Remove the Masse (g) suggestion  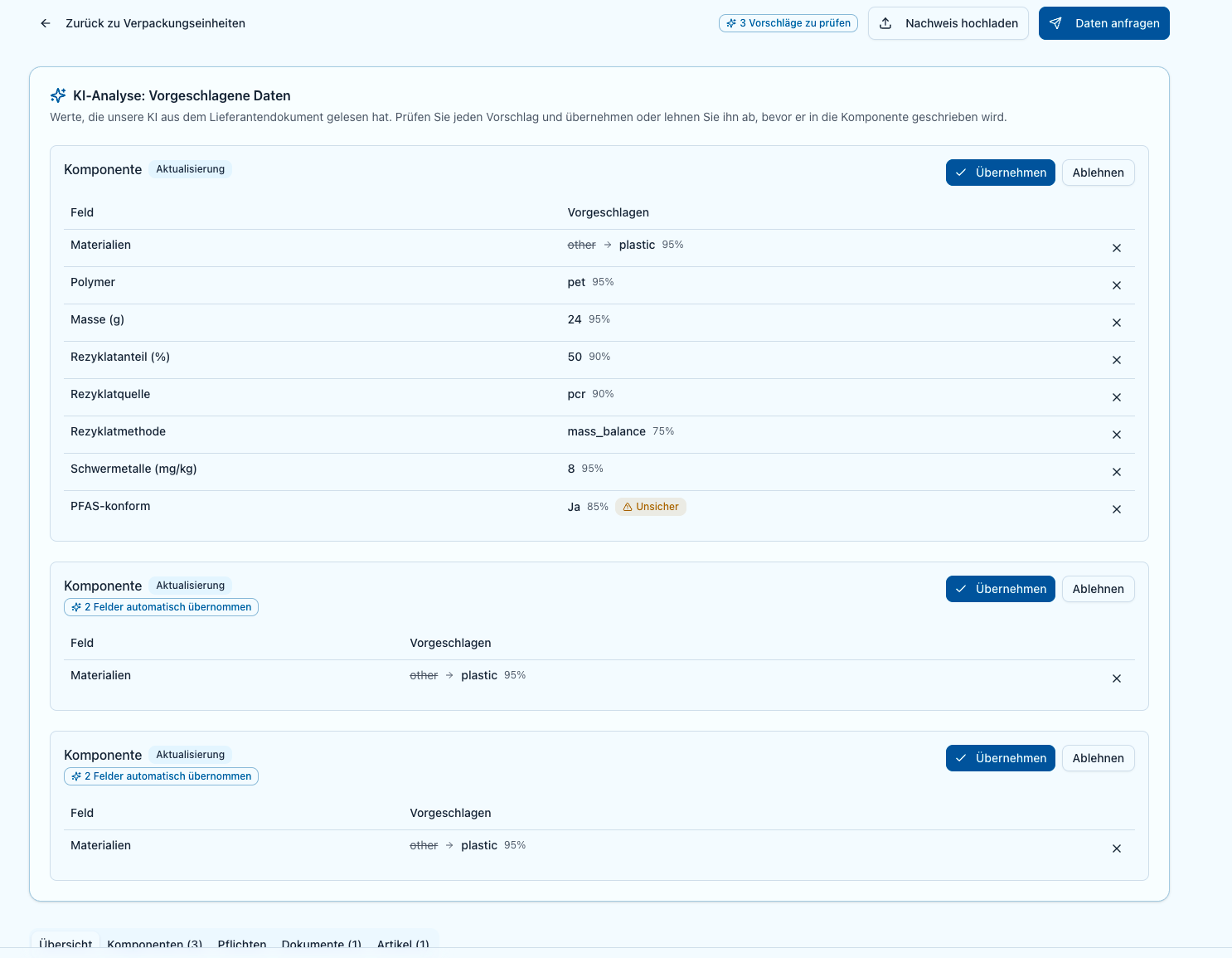click(1117, 323)
